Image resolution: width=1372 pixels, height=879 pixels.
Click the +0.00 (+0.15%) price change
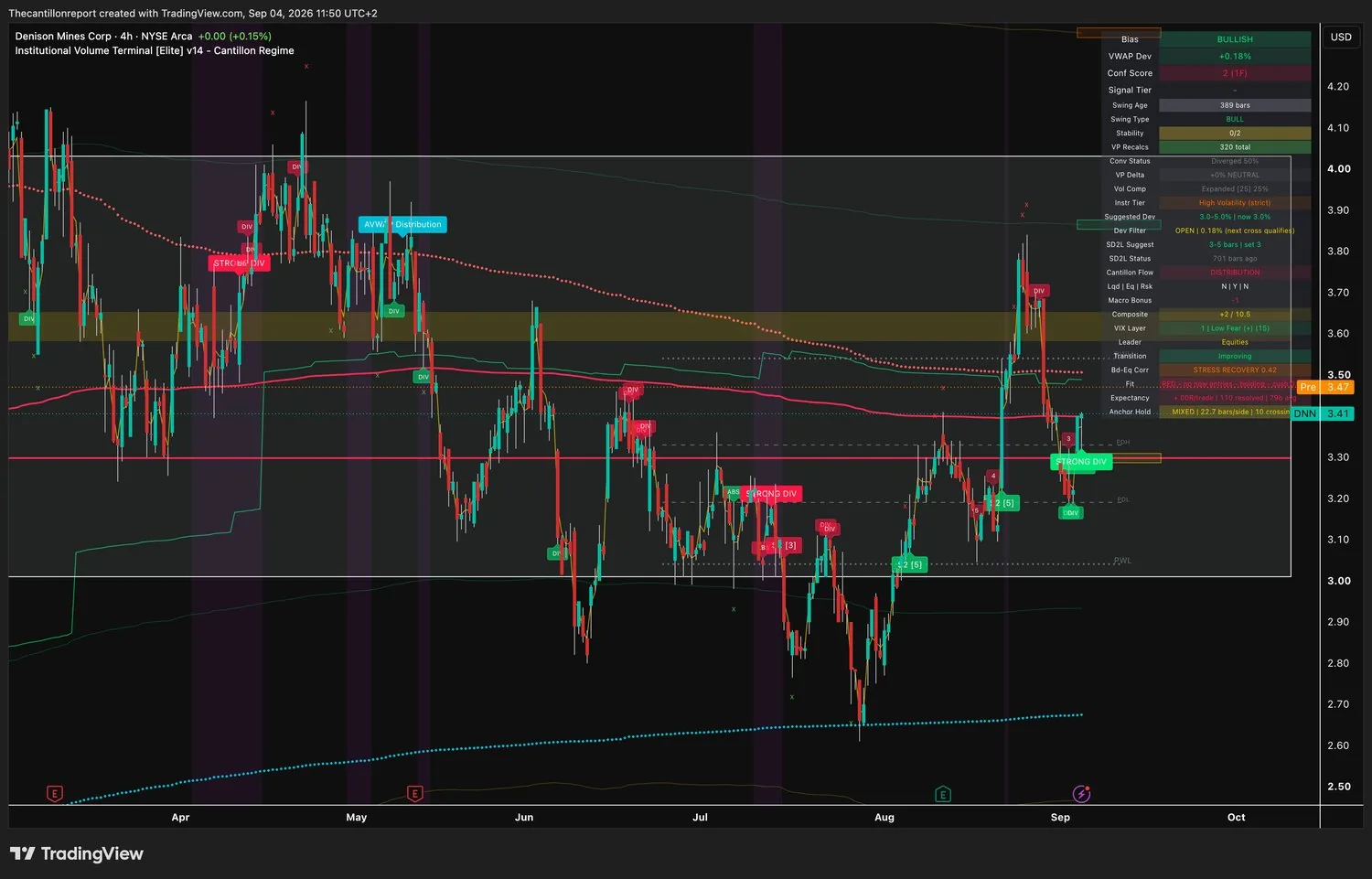click(234, 37)
